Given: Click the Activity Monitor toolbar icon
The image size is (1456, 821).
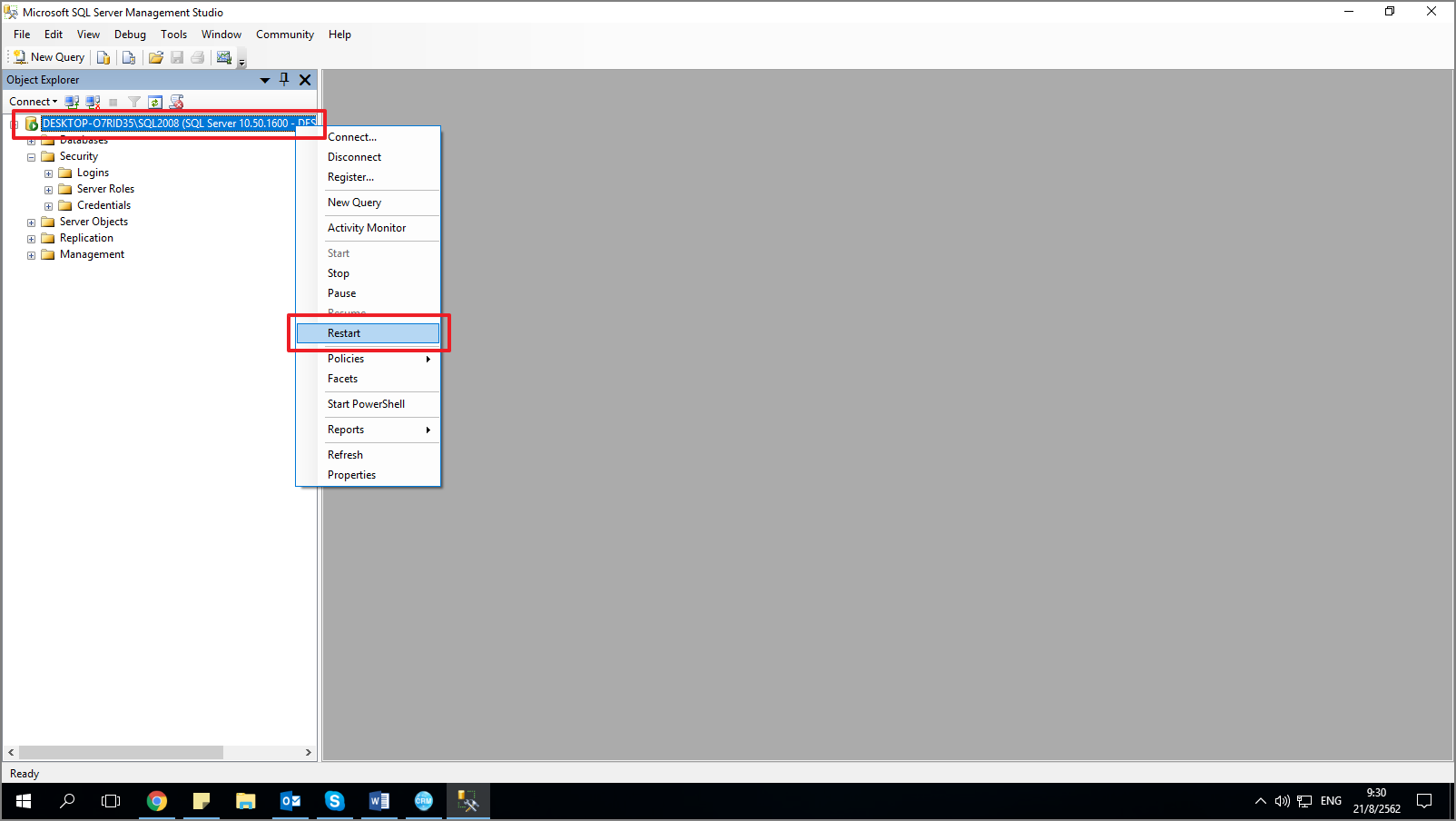Looking at the screenshot, I should click(224, 57).
